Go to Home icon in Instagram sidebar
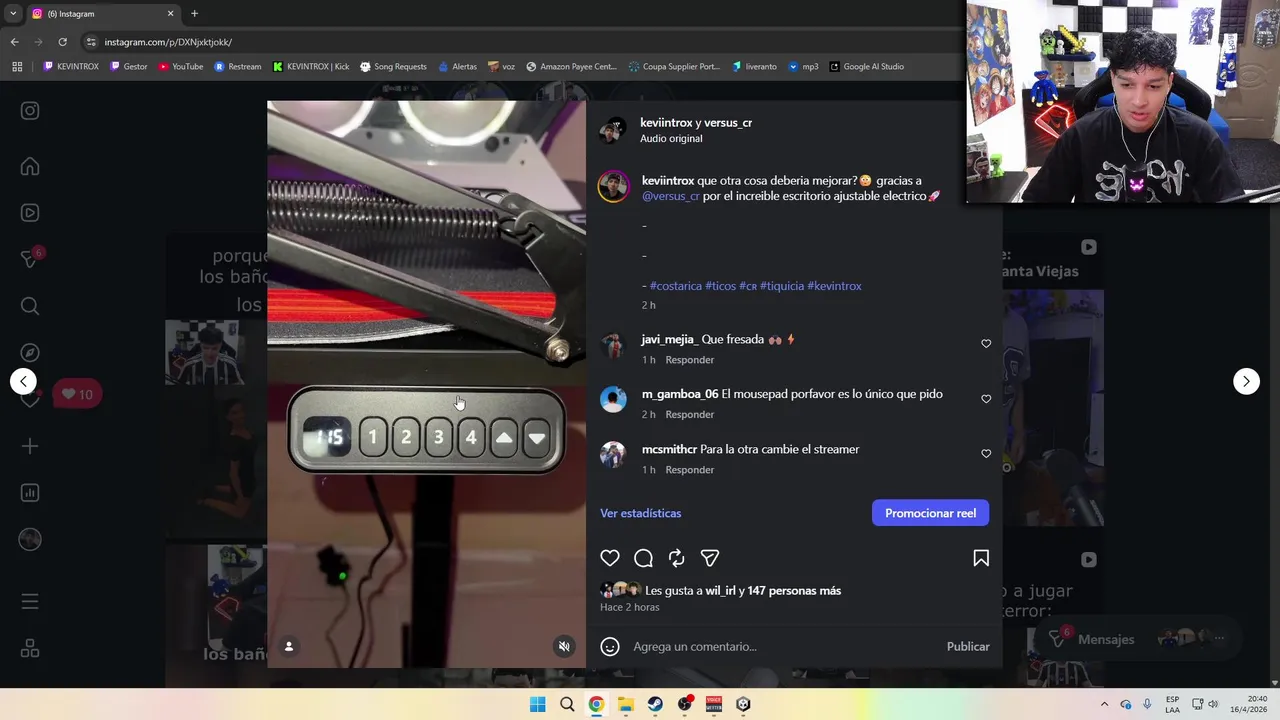This screenshot has height=720, width=1280. pyautogui.click(x=30, y=166)
